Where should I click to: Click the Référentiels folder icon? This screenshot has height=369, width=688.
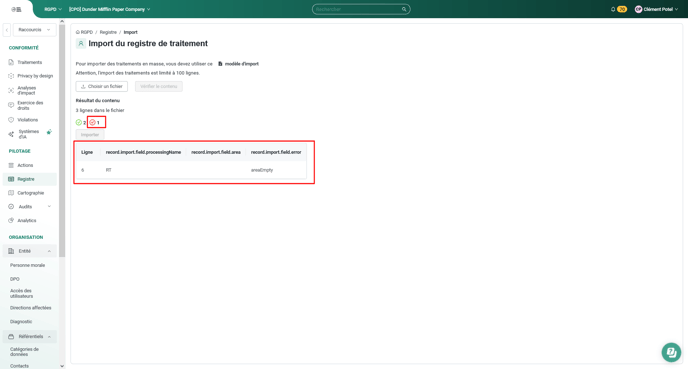point(11,337)
